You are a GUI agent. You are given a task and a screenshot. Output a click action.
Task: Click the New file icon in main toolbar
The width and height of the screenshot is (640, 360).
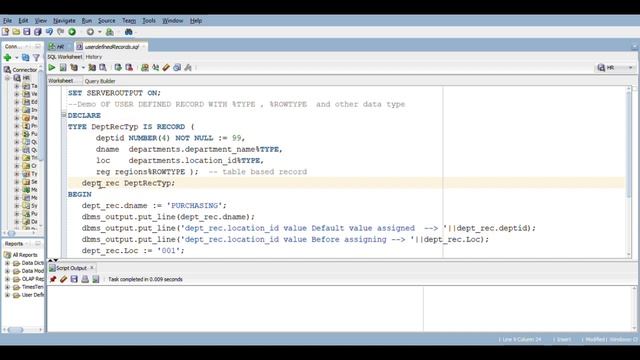(x=6, y=32)
